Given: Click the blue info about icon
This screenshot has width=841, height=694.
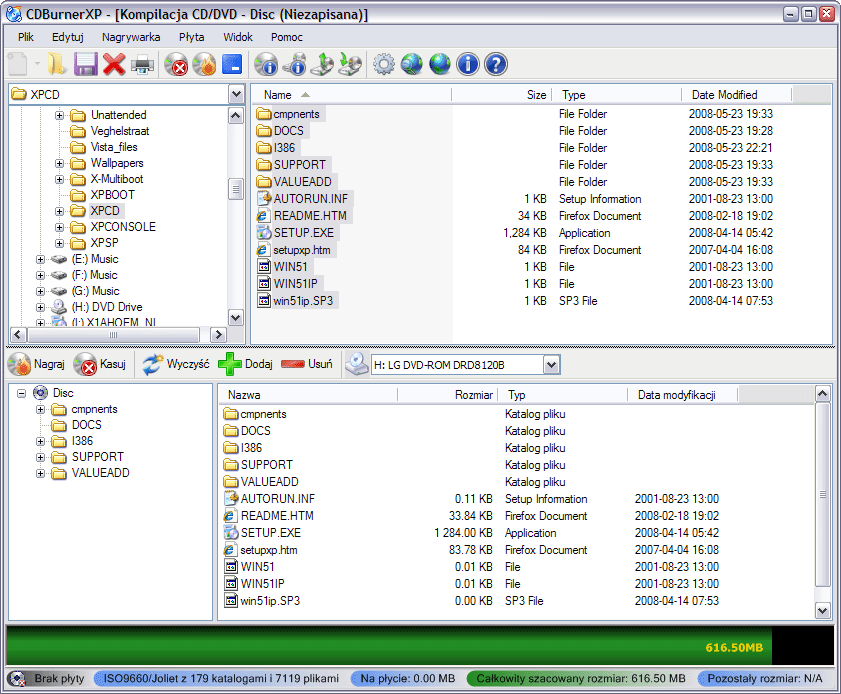Looking at the screenshot, I should point(468,64).
